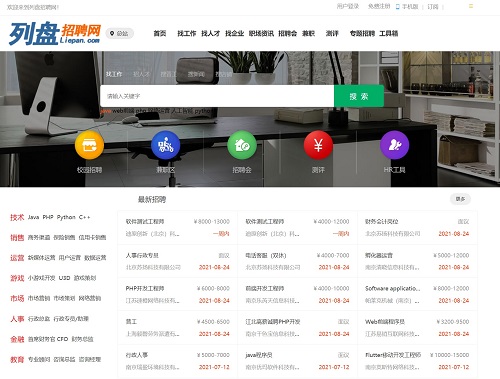Focus the keyword search input field
500x379 pixels.
pos(217,96)
